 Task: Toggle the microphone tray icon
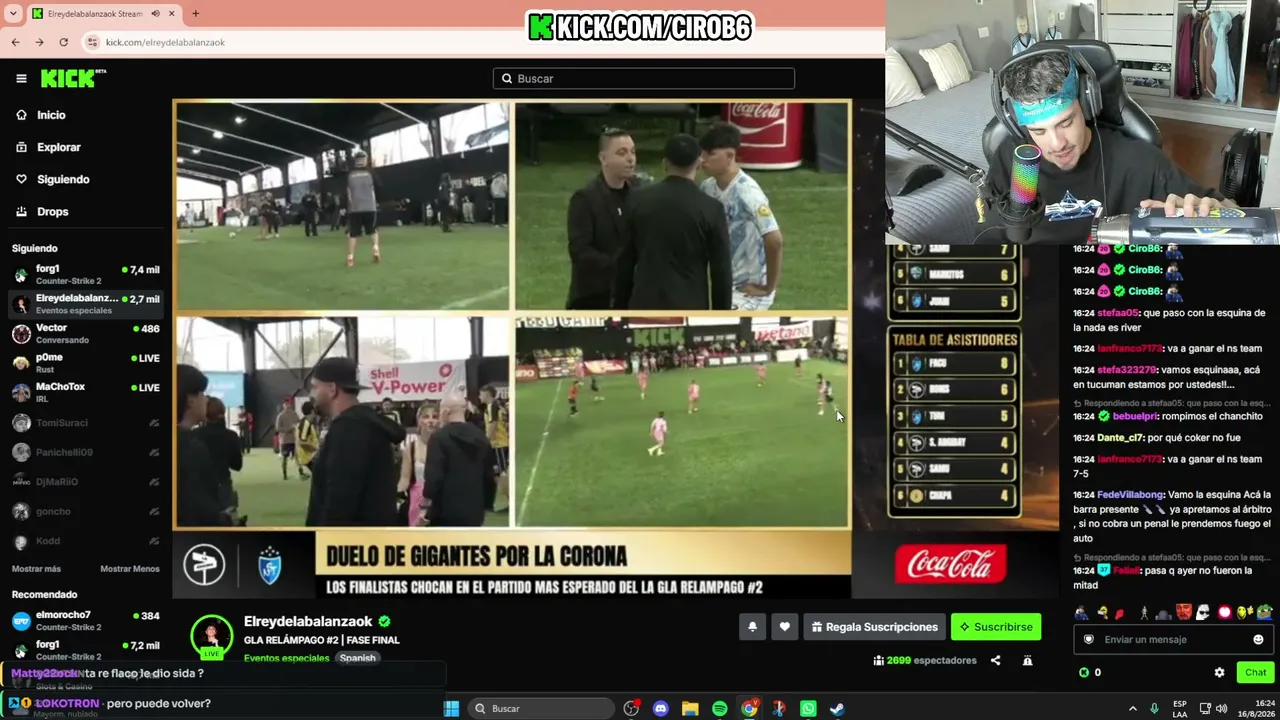point(1155,708)
